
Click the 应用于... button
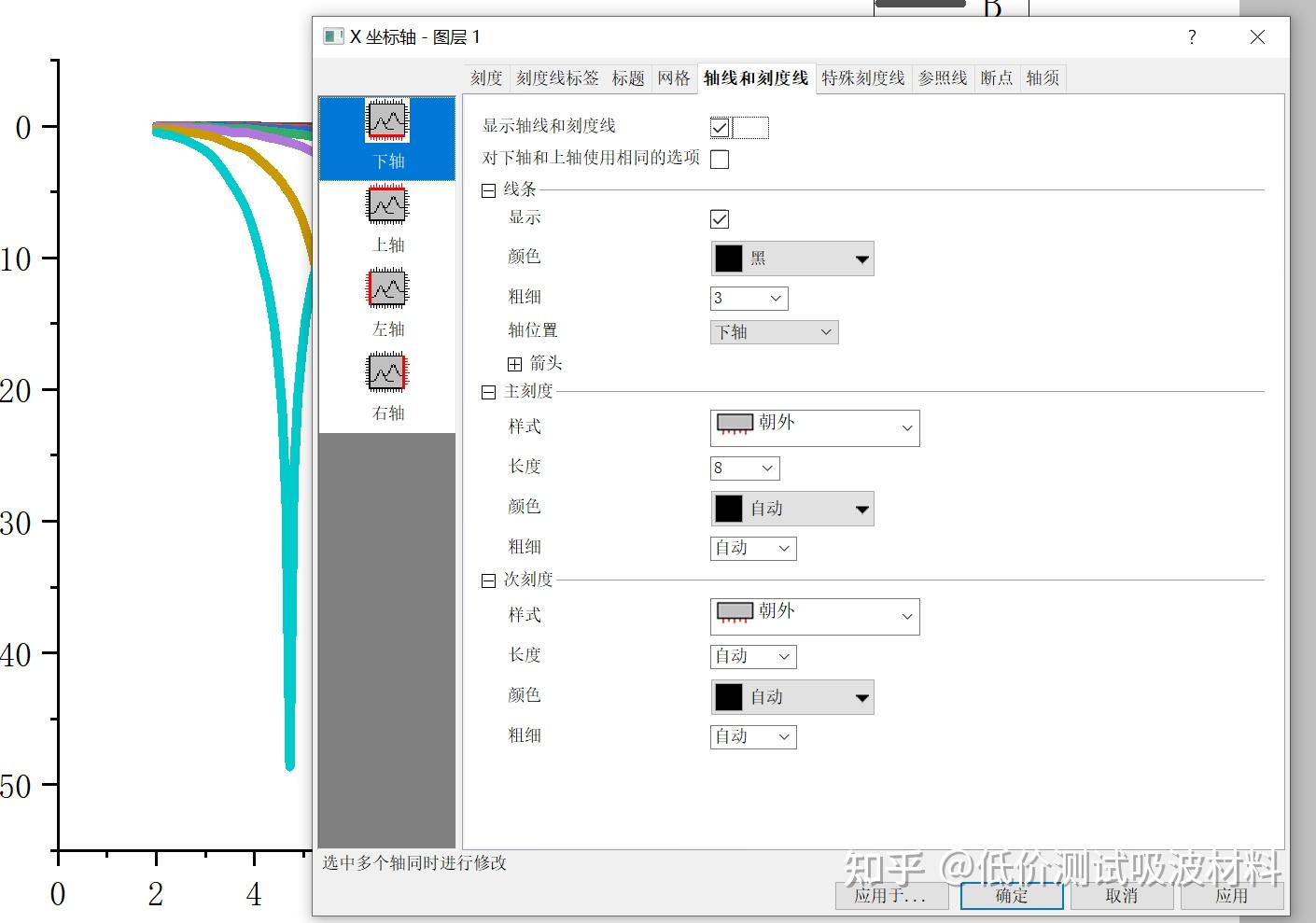click(890, 895)
